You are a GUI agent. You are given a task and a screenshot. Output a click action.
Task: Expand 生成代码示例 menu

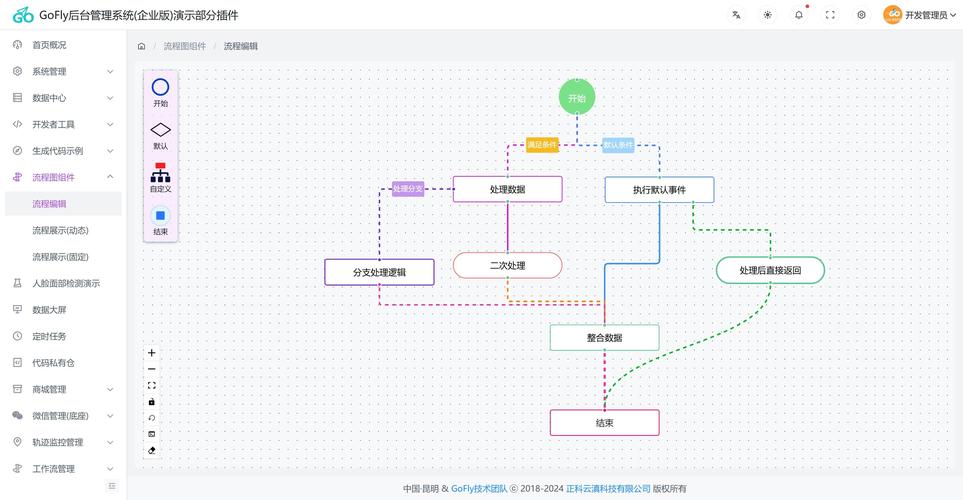click(63, 150)
